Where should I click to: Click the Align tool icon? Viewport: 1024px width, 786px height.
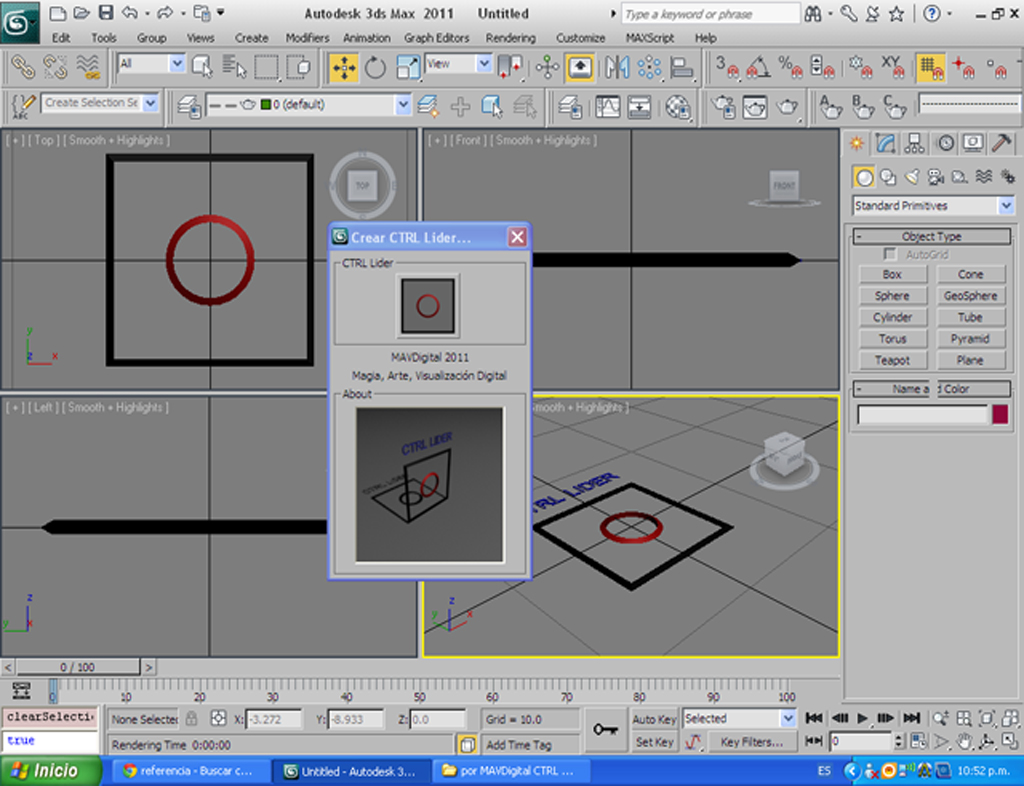681,67
